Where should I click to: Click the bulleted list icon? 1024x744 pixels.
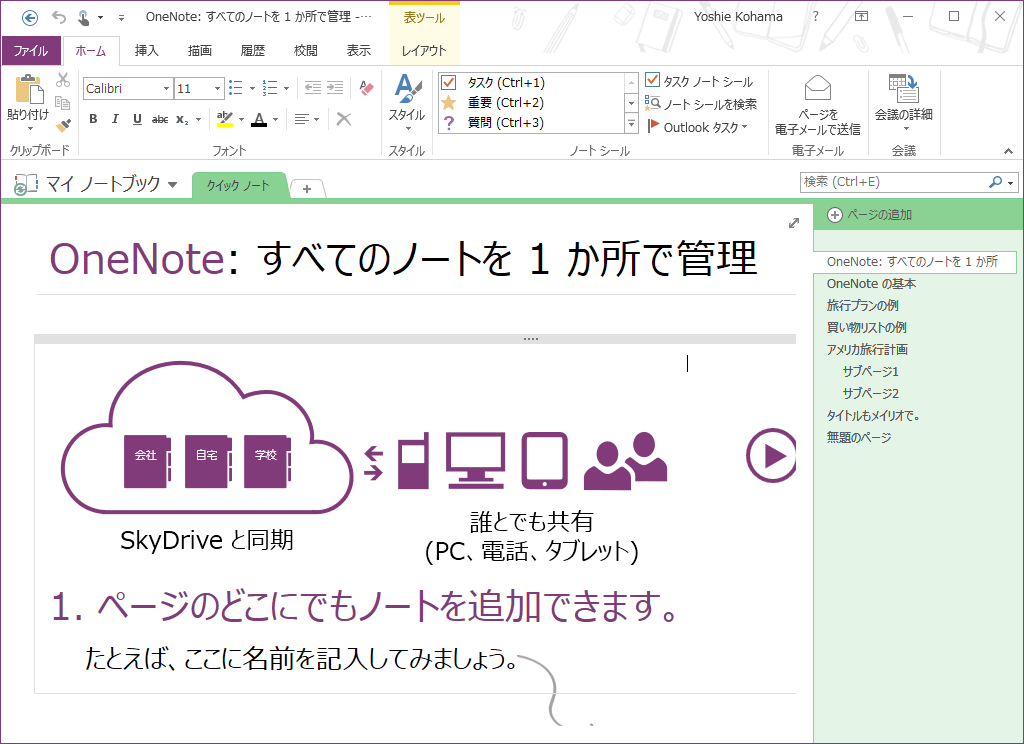[236, 88]
